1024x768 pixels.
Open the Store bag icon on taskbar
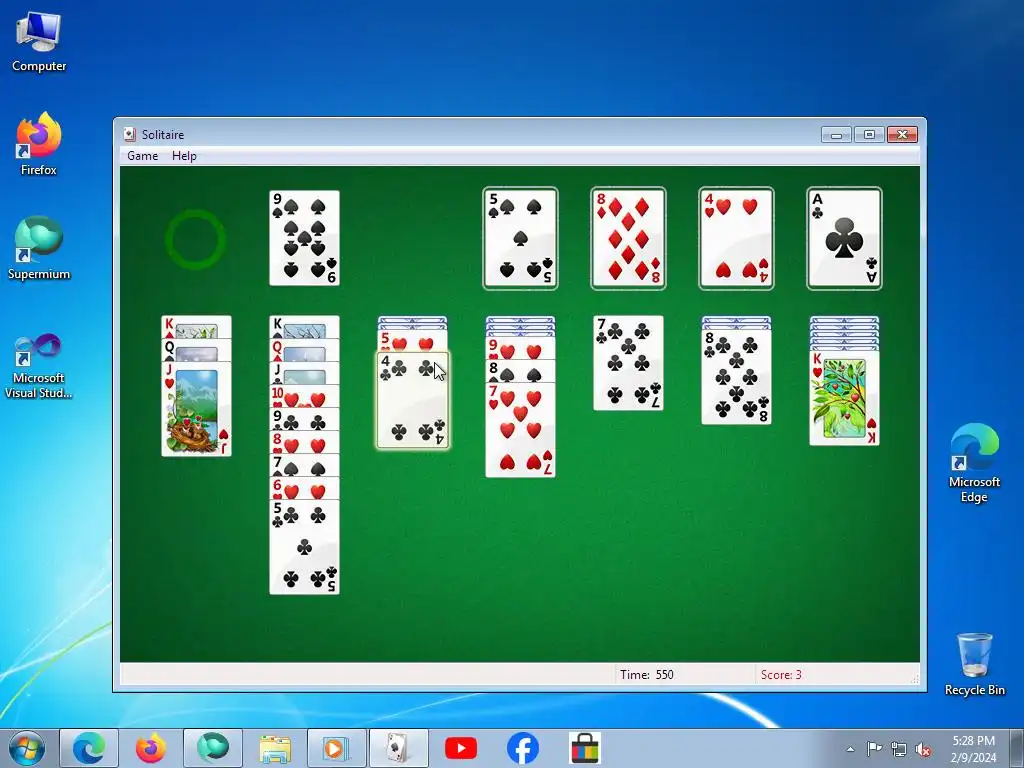point(584,748)
